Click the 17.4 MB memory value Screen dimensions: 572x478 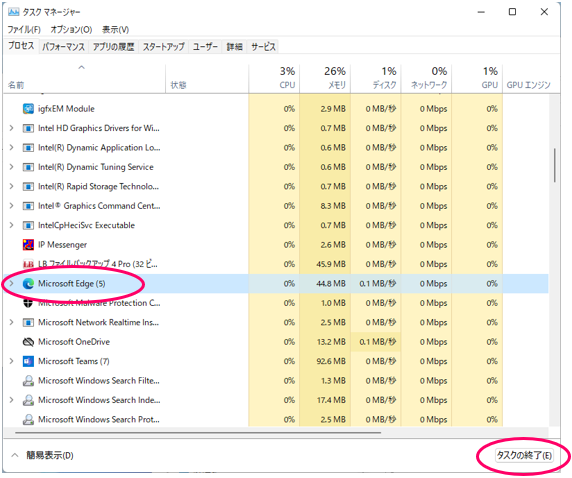coord(331,400)
